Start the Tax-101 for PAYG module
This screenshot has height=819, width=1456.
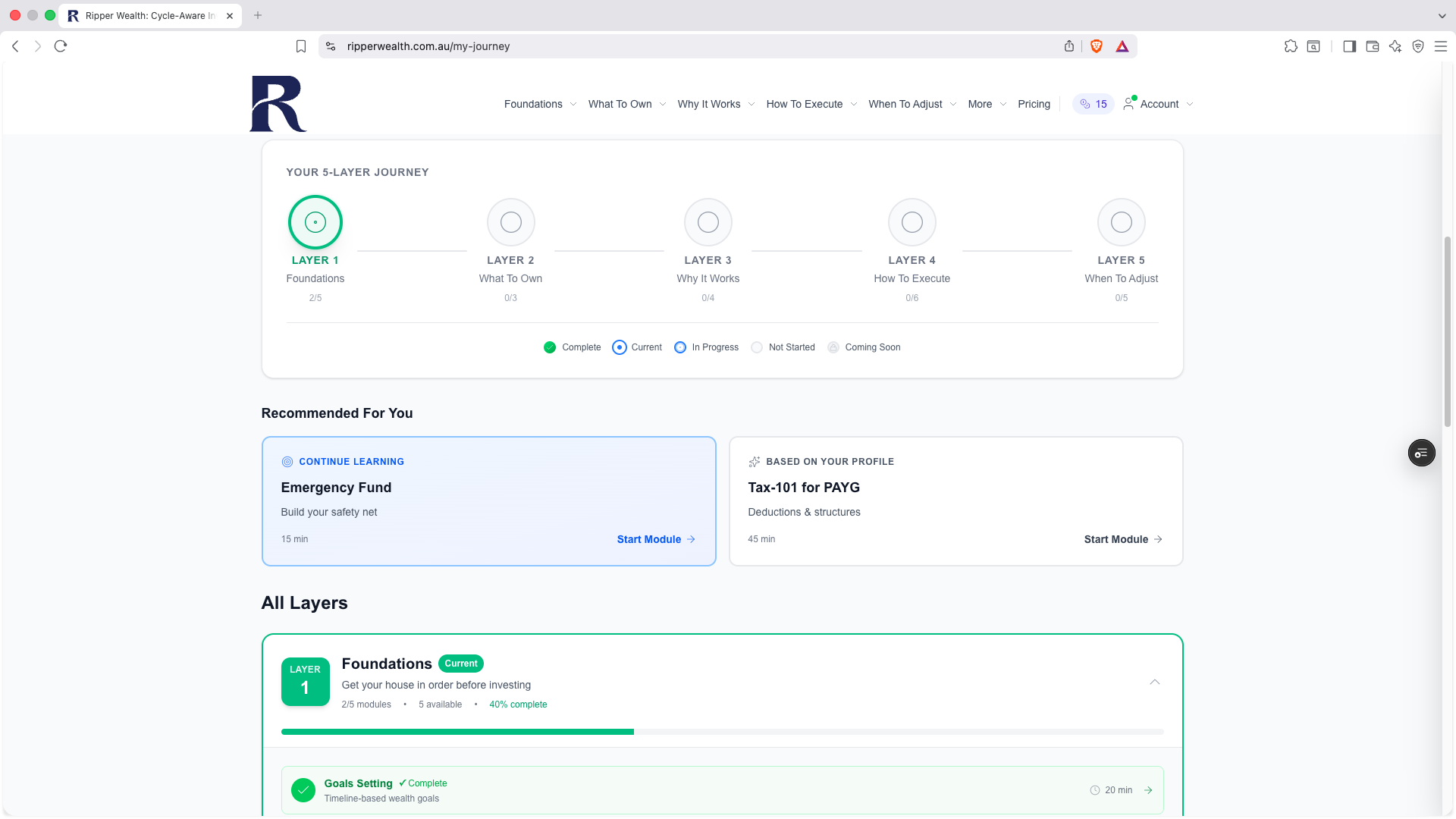pyautogui.click(x=1123, y=539)
